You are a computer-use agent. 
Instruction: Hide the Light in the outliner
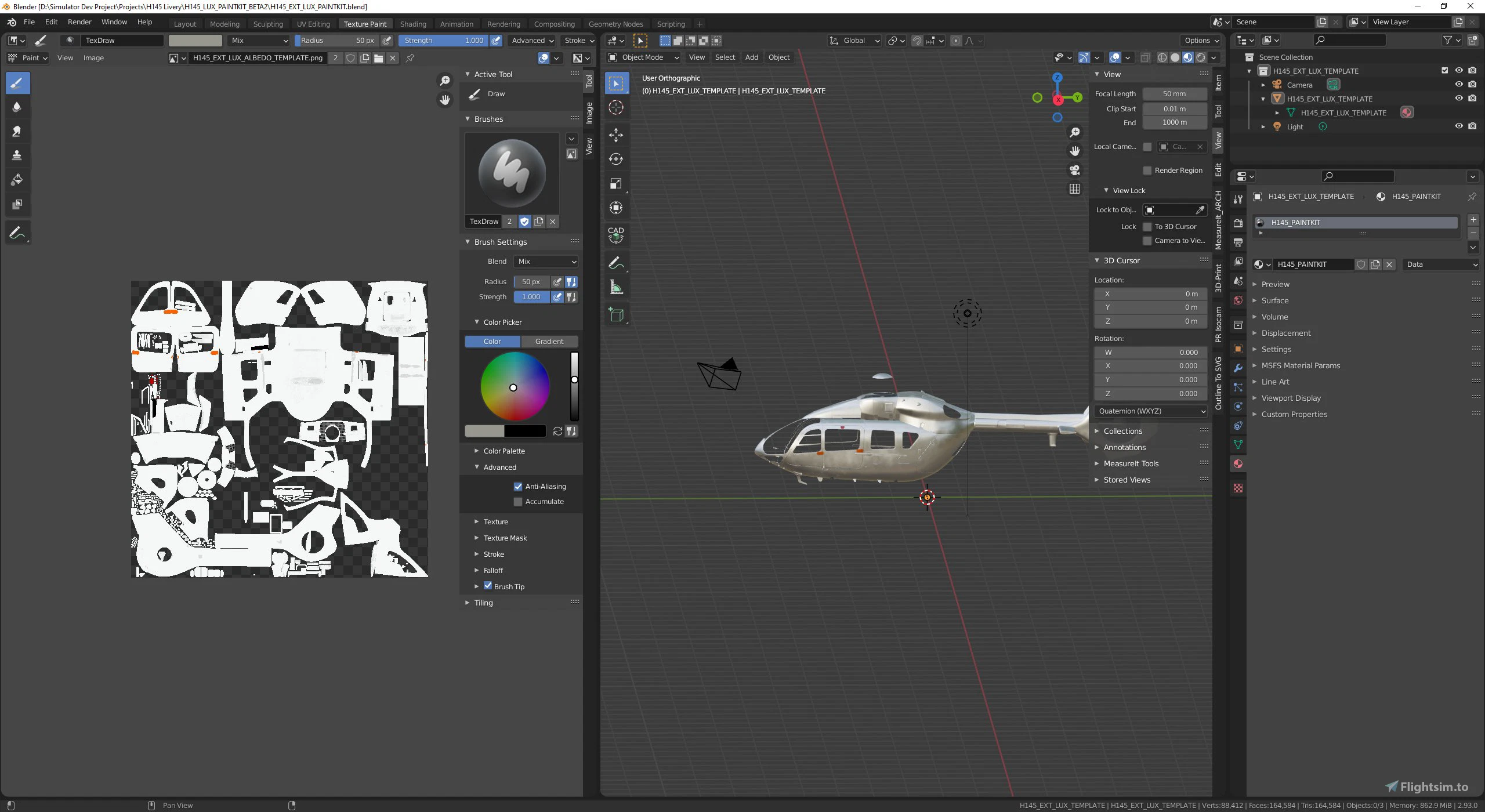pos(1458,126)
